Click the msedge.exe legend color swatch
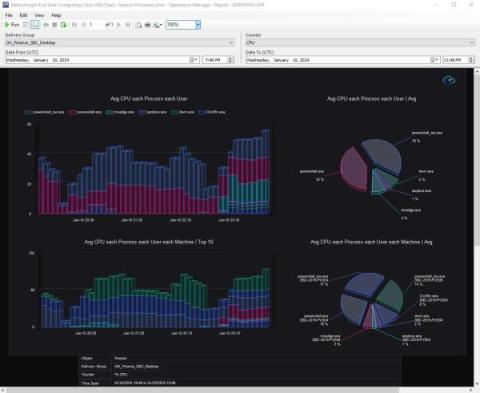Viewport: 480px width, 393px height. pyautogui.click(x=109, y=112)
